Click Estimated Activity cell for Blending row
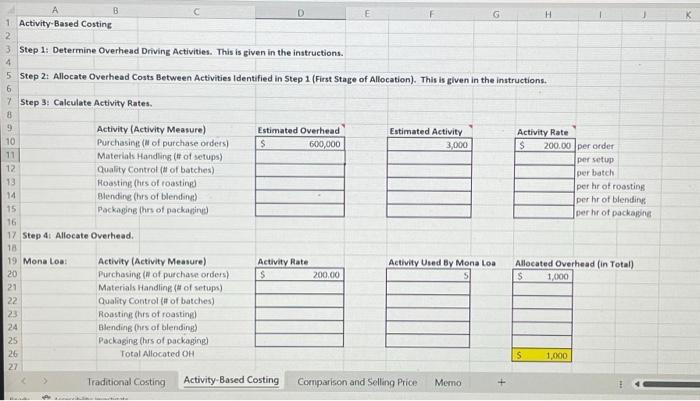 [429, 198]
